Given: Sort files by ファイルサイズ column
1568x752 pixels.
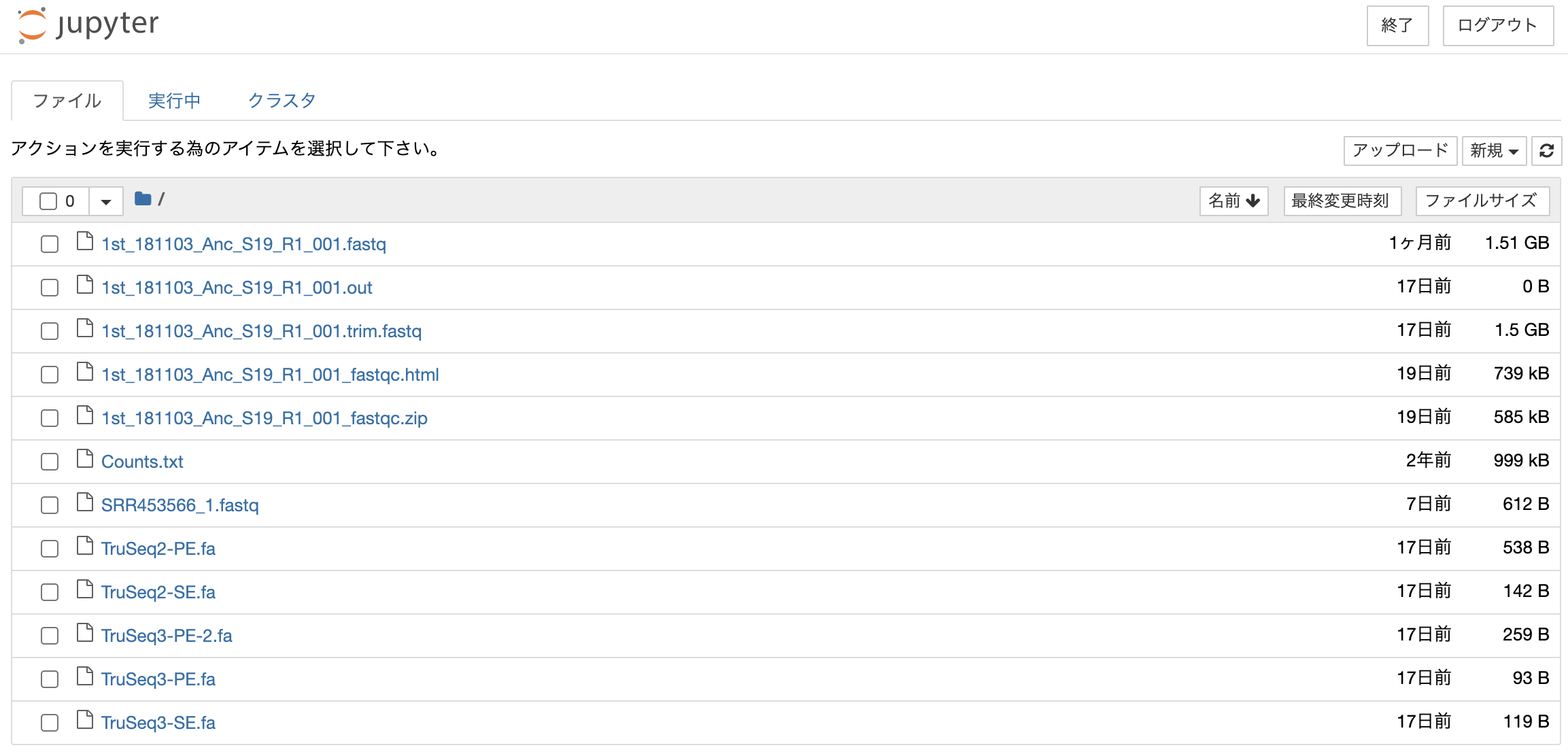Looking at the screenshot, I should click(x=1482, y=201).
